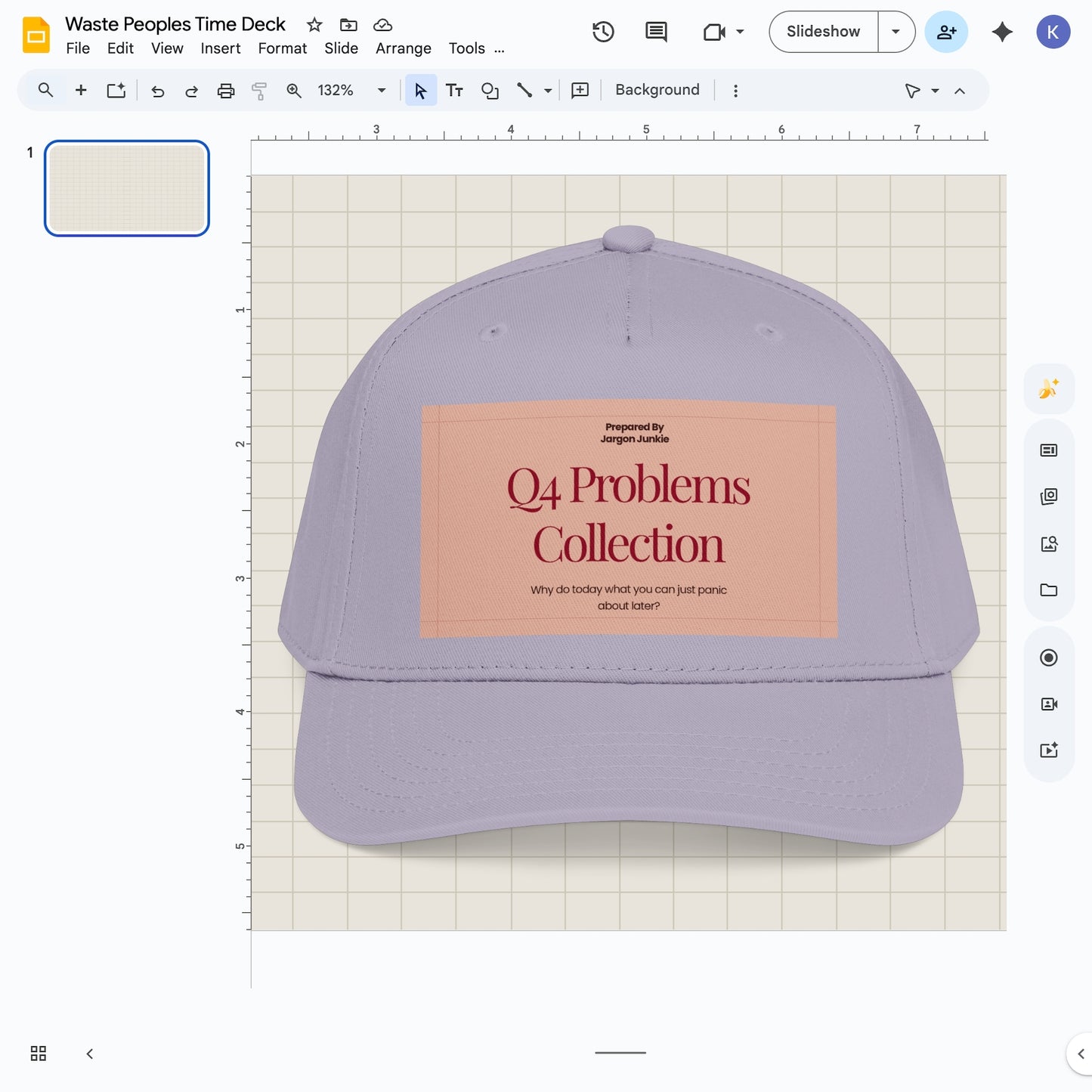Print the presentation
1092x1092 pixels.
[226, 91]
